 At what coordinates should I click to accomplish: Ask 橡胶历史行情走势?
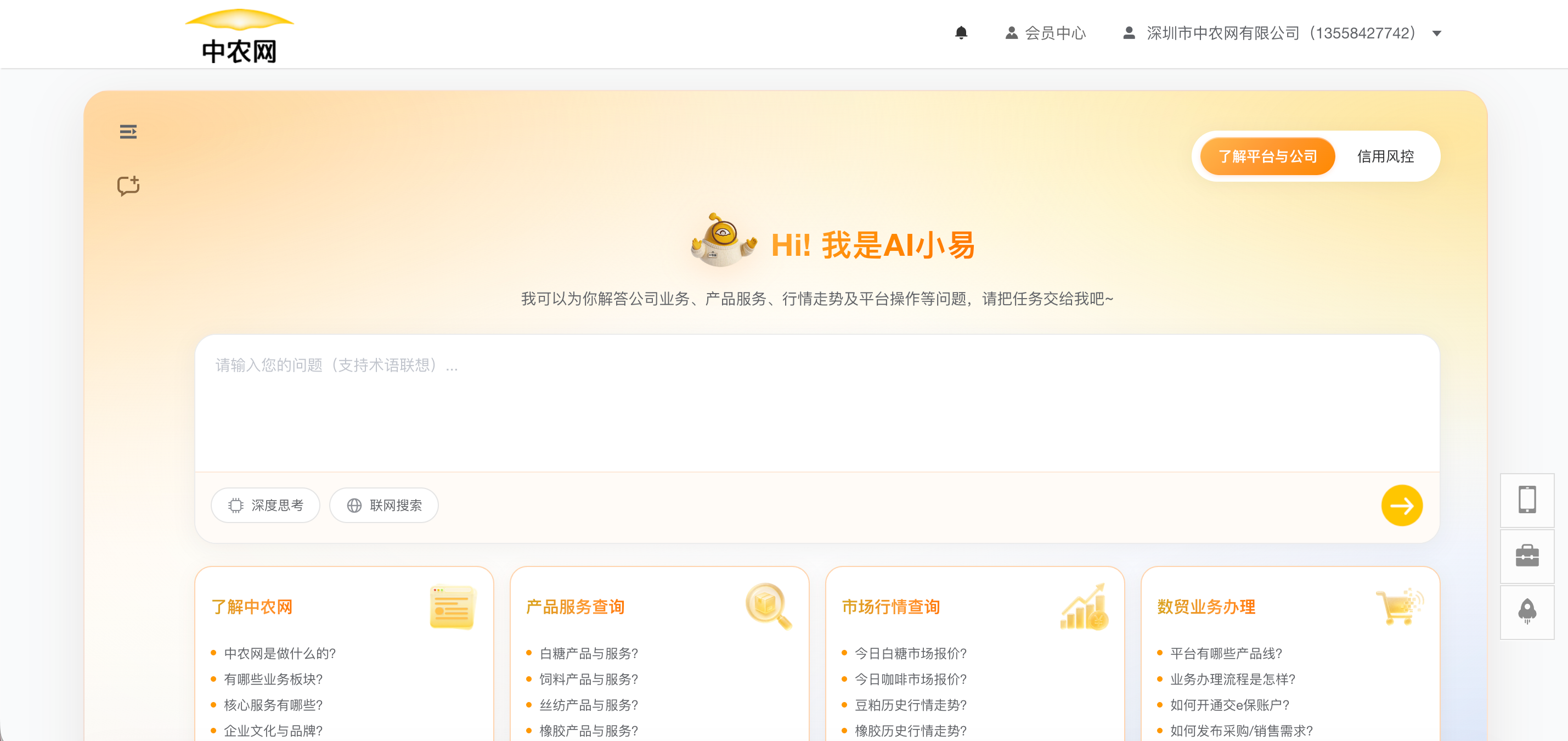pyautogui.click(x=911, y=730)
